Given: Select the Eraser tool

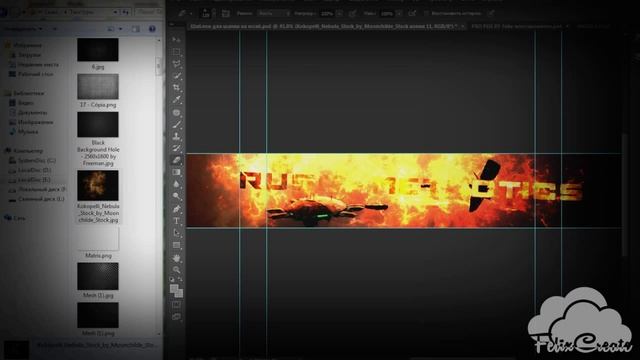Looking at the screenshot, I should (x=176, y=160).
